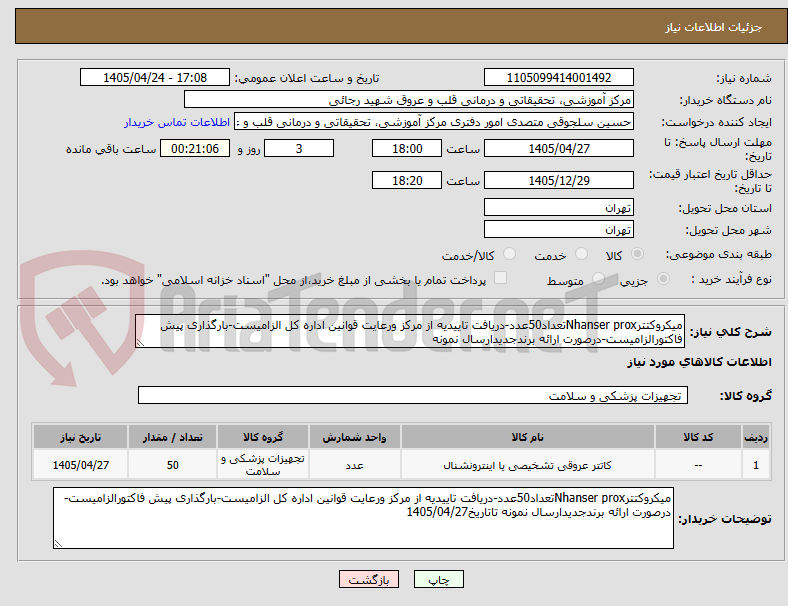Viewport: 788px width, 606px height.
Task: Click quantity cell showing 50
Action: 172,465
